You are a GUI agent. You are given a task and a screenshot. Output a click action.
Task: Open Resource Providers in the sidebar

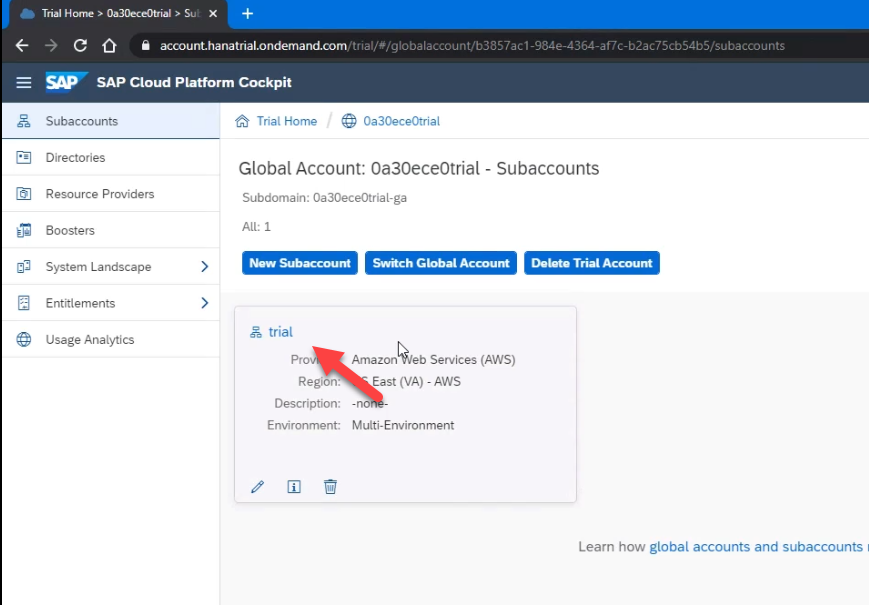coord(111,194)
